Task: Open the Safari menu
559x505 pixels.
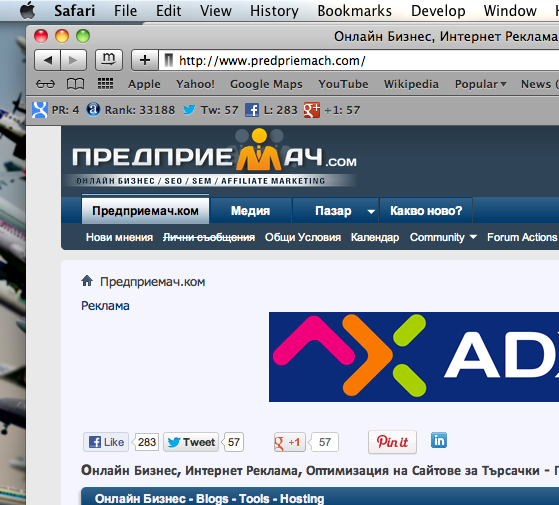Action: click(75, 11)
